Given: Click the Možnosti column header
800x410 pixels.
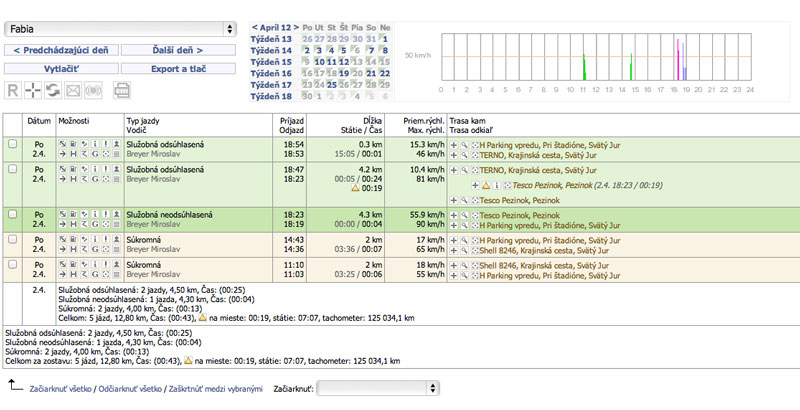Looking at the screenshot, I should [74, 121].
